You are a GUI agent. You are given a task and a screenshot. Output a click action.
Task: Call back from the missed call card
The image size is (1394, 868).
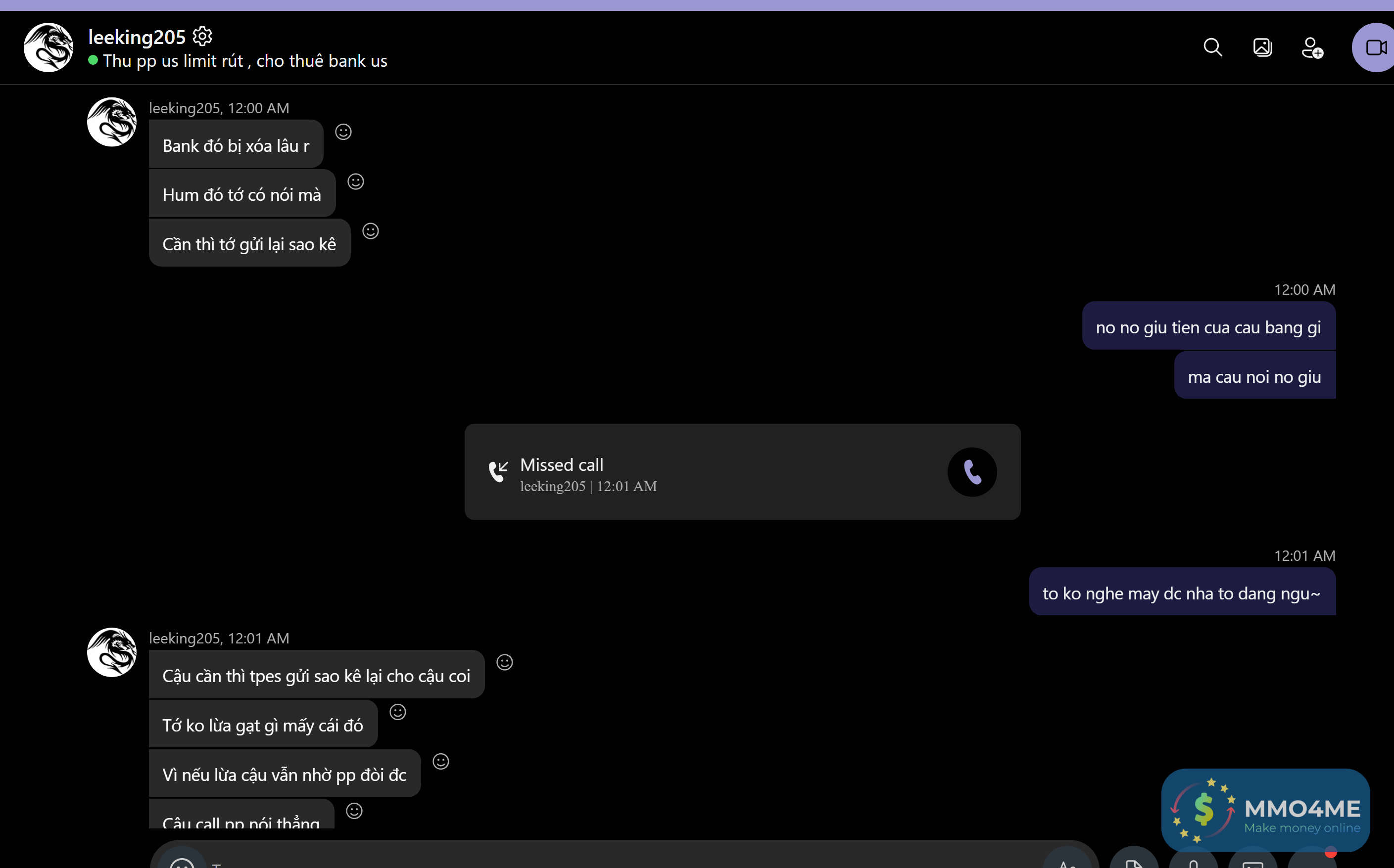pos(972,472)
